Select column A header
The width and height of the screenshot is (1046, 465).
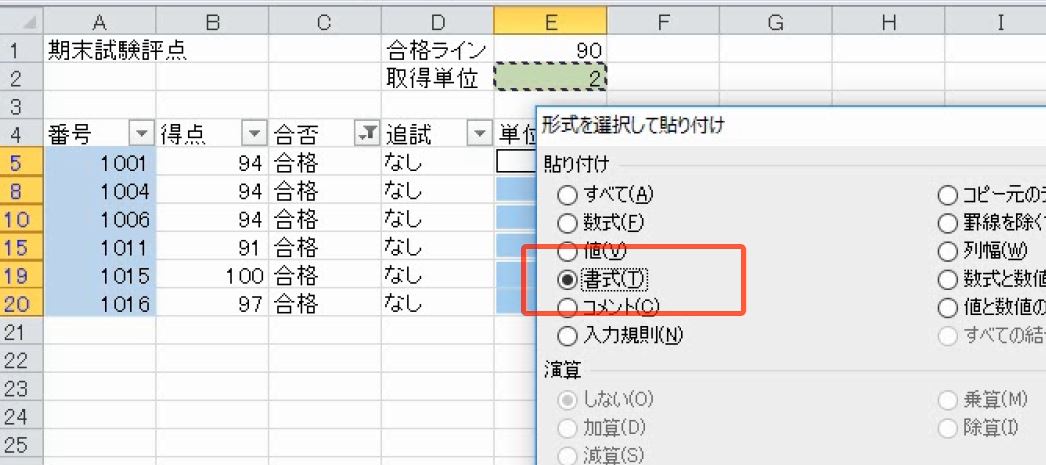pos(99,22)
